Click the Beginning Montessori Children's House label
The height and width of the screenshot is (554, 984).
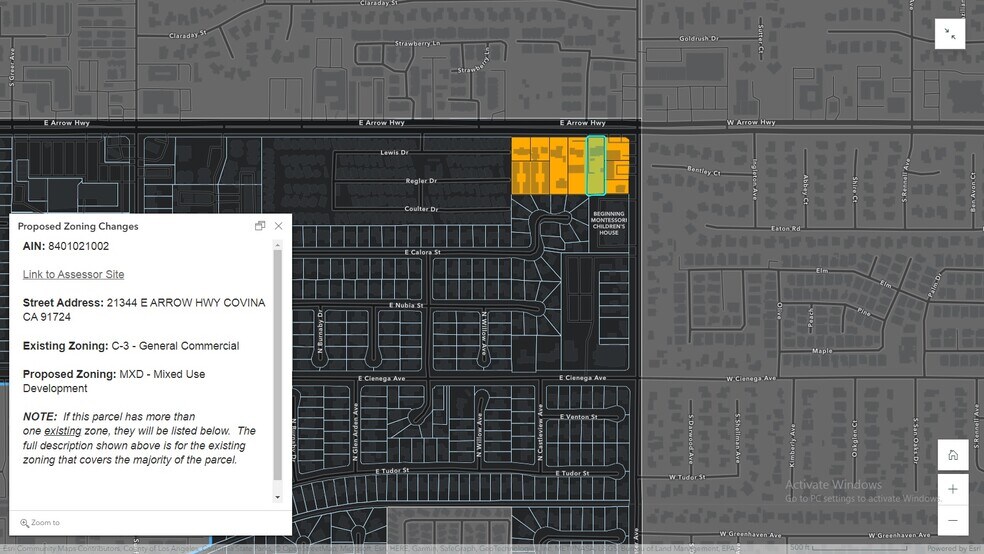(608, 224)
